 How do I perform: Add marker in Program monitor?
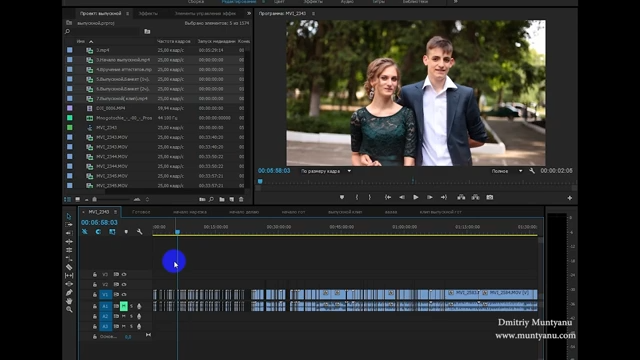point(342,197)
